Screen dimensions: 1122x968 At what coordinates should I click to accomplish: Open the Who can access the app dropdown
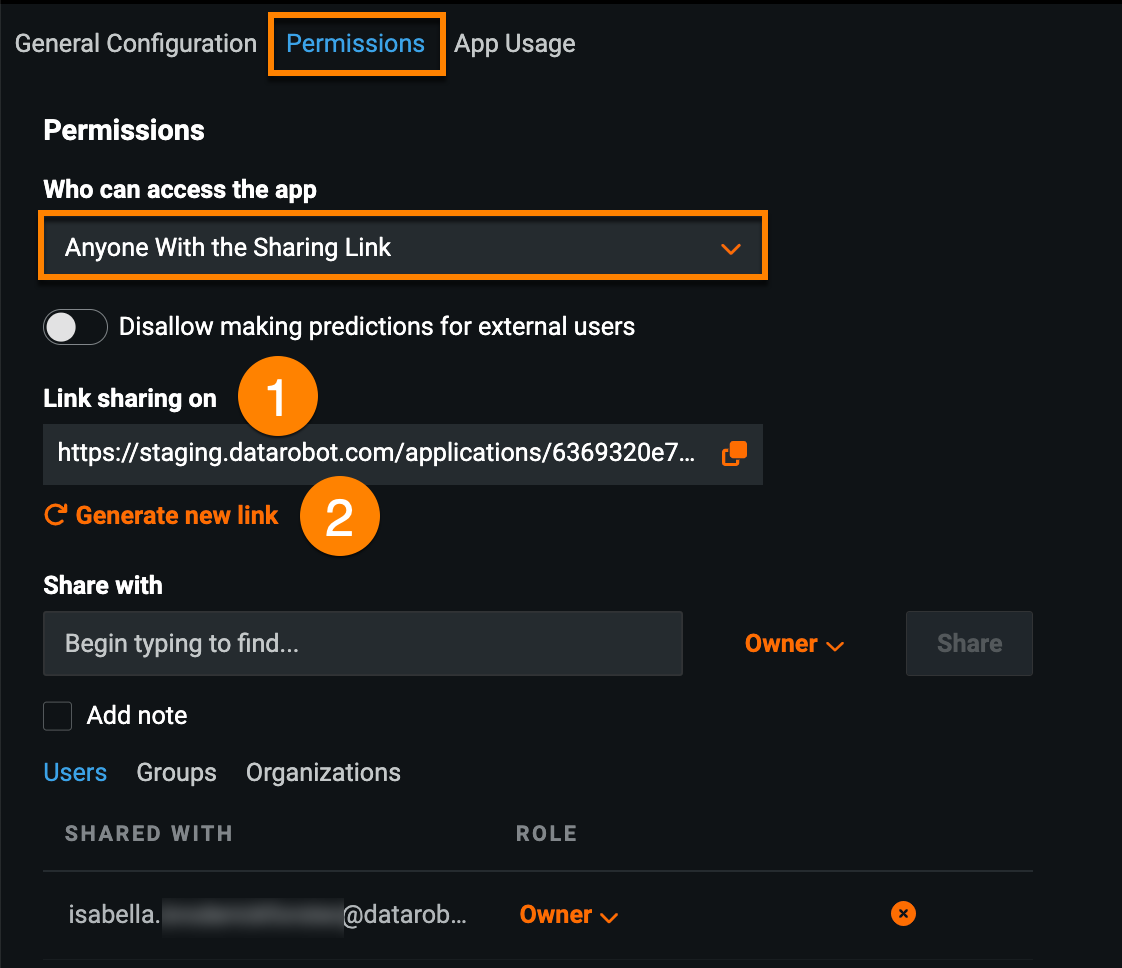point(402,247)
